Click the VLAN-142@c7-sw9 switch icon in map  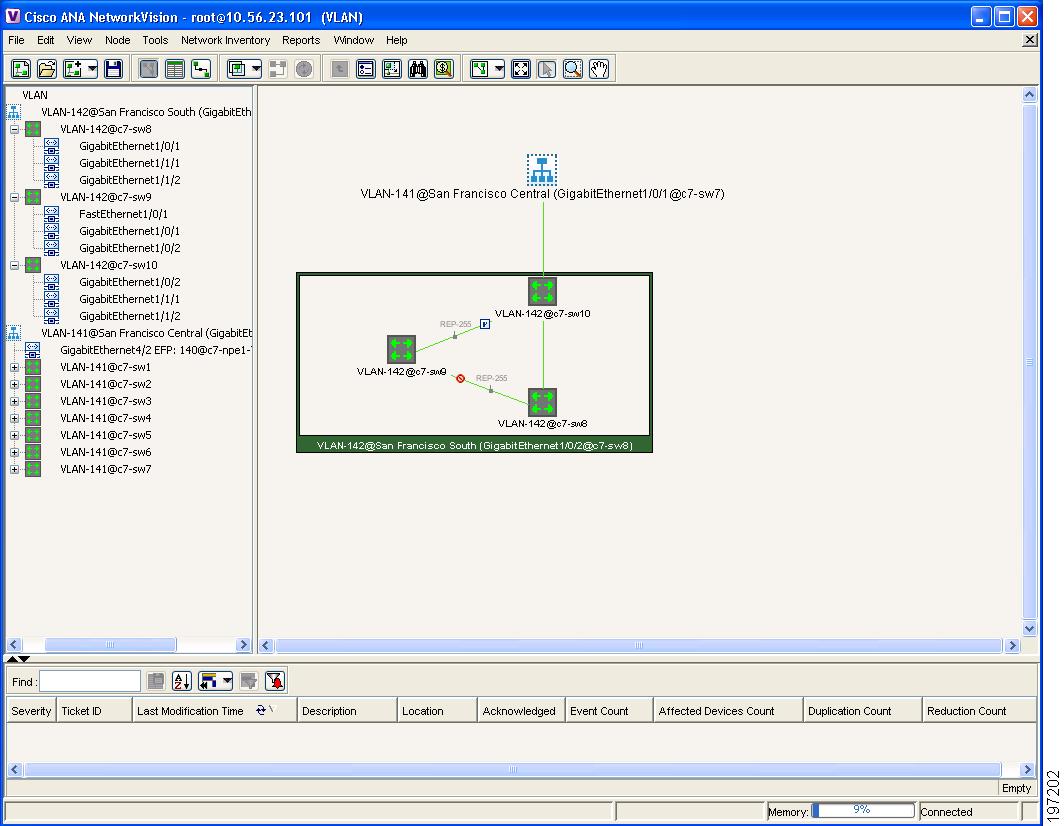tap(401, 350)
